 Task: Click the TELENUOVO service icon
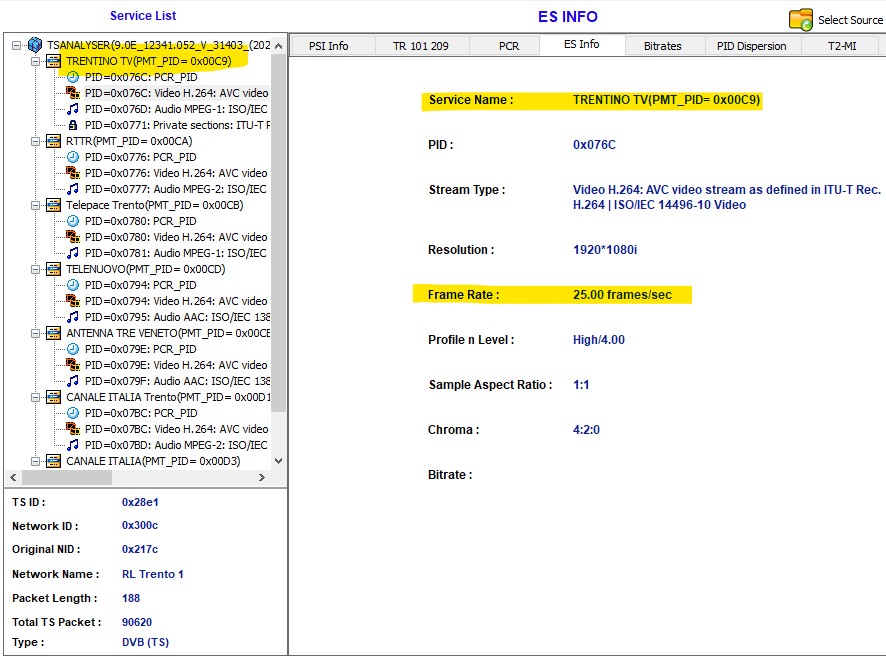pos(53,269)
